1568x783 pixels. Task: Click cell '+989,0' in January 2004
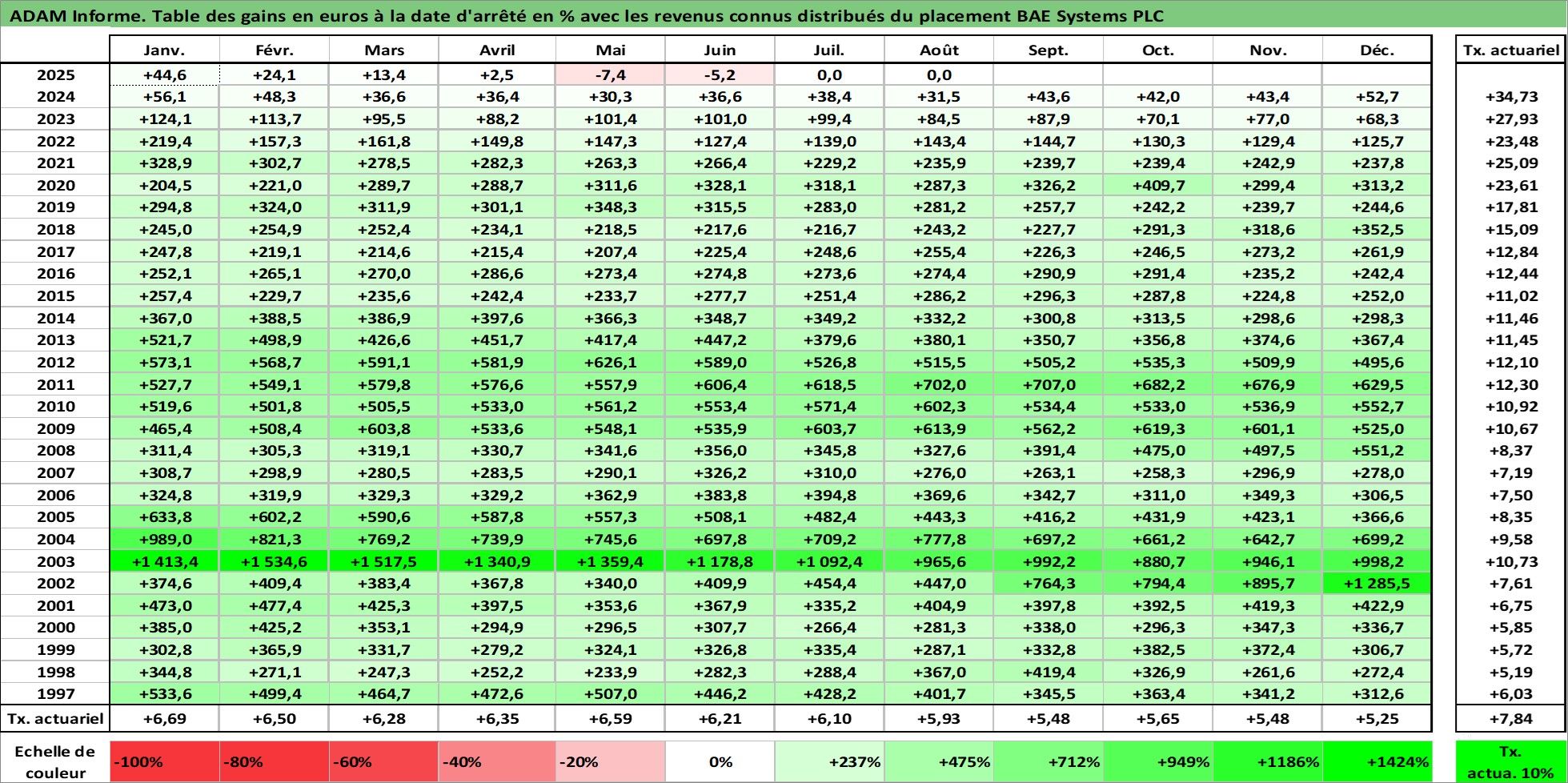coord(164,540)
